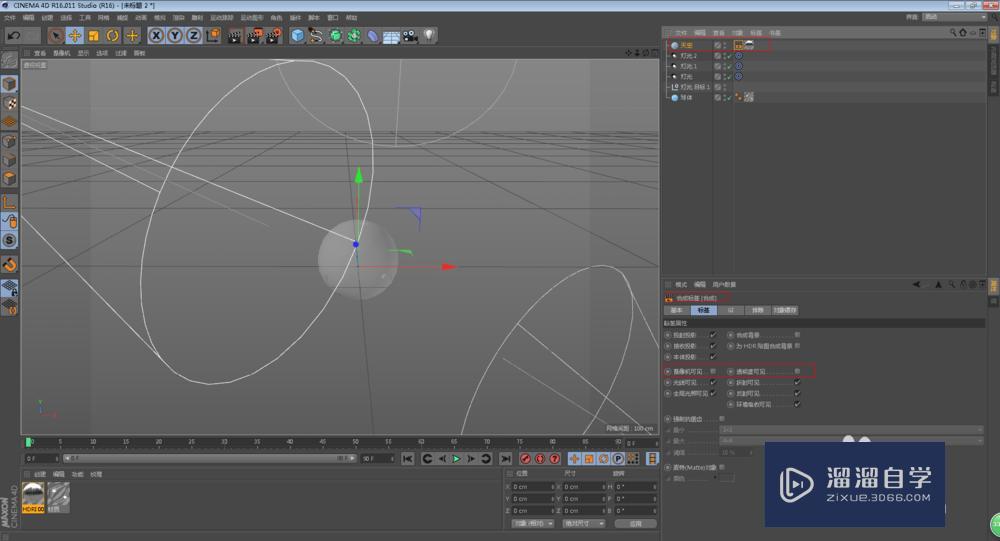Image resolution: width=1000 pixels, height=541 pixels.
Task: Play the animation forward
Action: coord(457,459)
